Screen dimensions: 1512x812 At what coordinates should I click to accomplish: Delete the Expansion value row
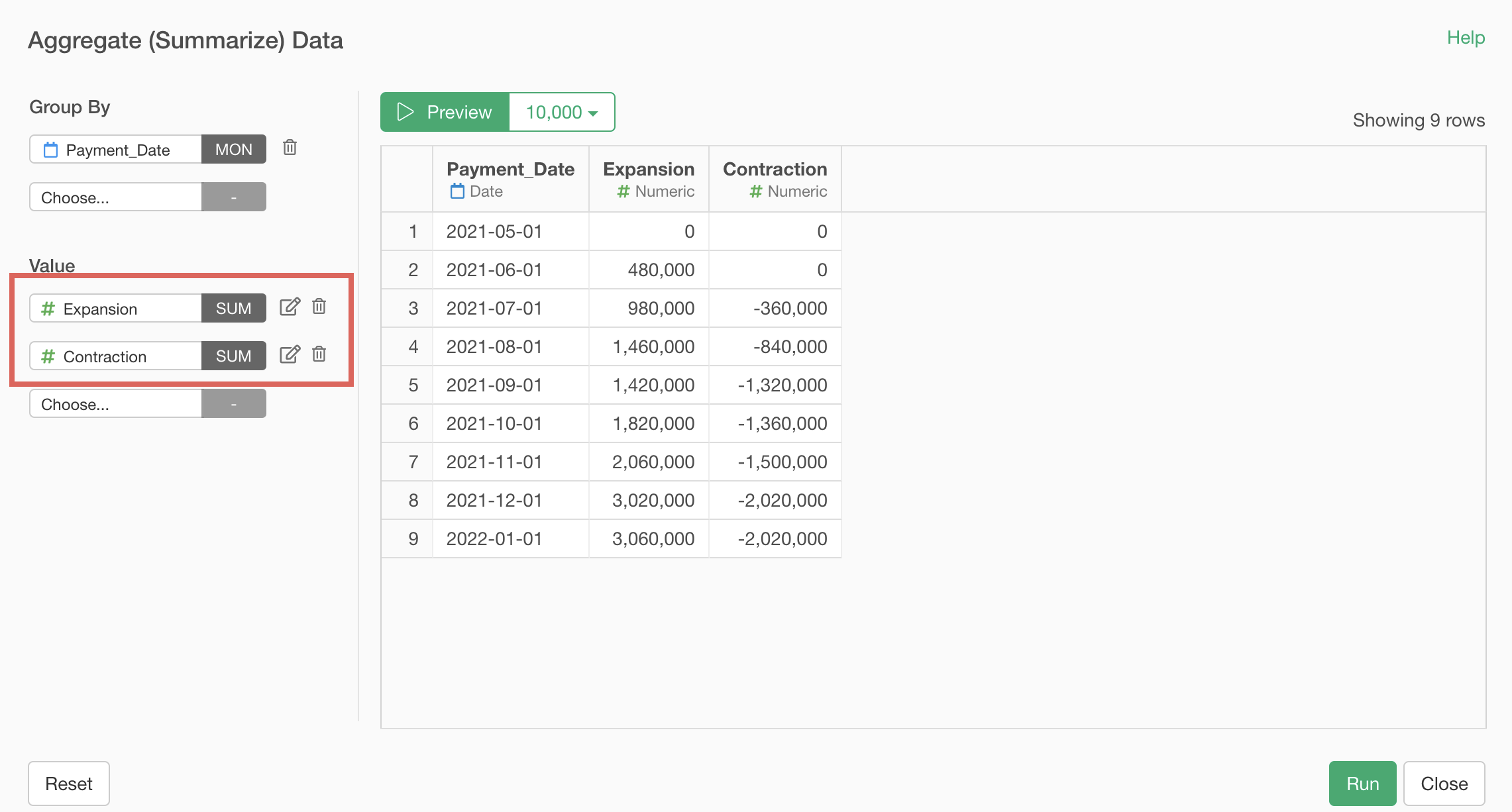(x=319, y=307)
